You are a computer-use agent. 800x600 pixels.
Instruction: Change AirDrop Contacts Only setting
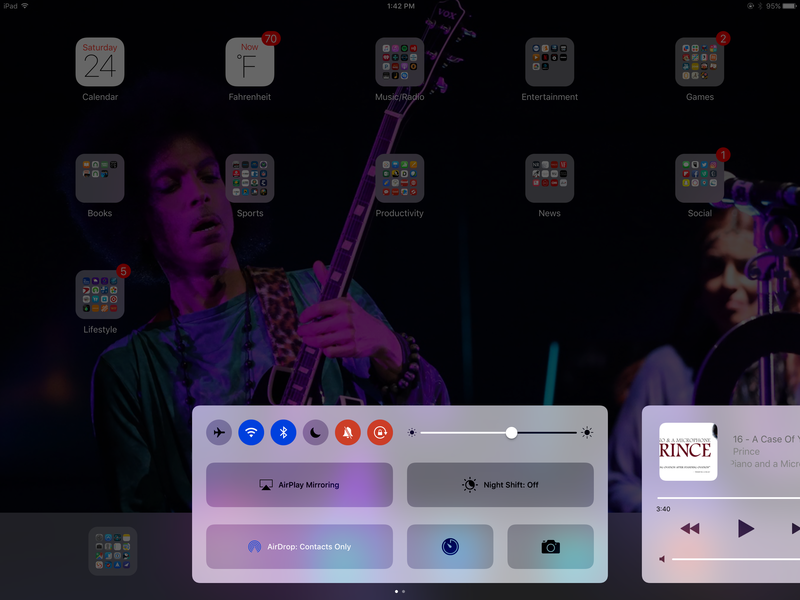(299, 546)
